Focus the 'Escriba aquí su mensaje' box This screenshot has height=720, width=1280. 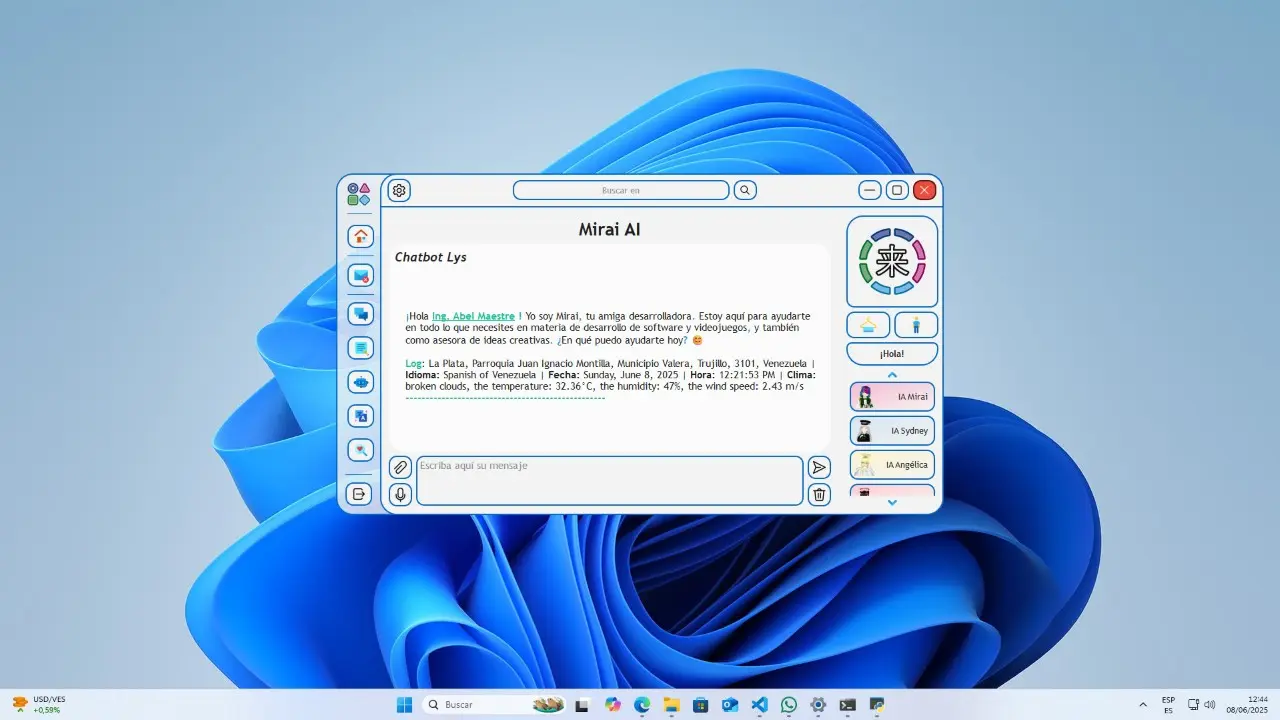[609, 481]
